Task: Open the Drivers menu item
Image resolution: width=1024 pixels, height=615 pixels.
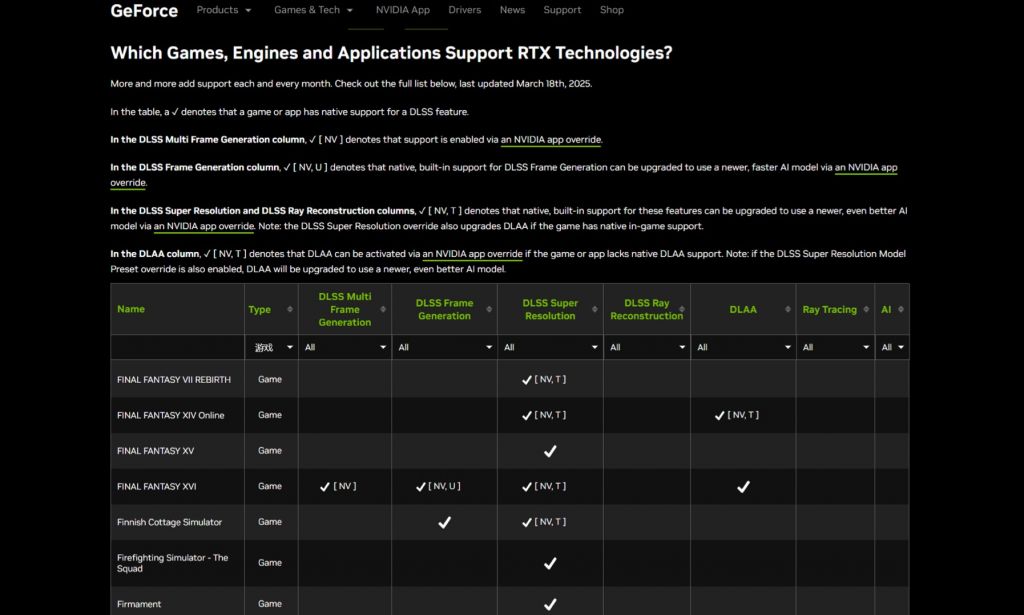Action: pos(464,10)
